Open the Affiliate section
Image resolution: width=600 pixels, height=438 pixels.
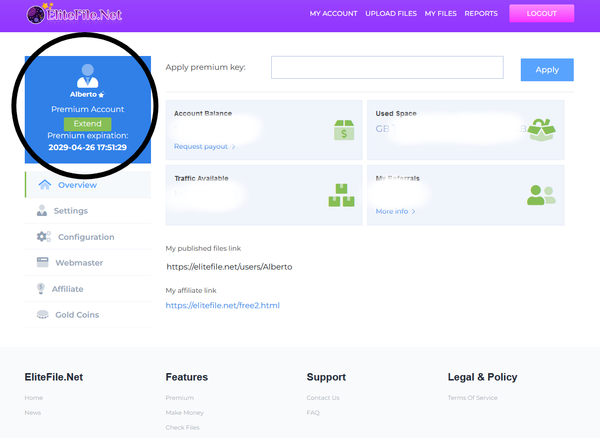(67, 289)
